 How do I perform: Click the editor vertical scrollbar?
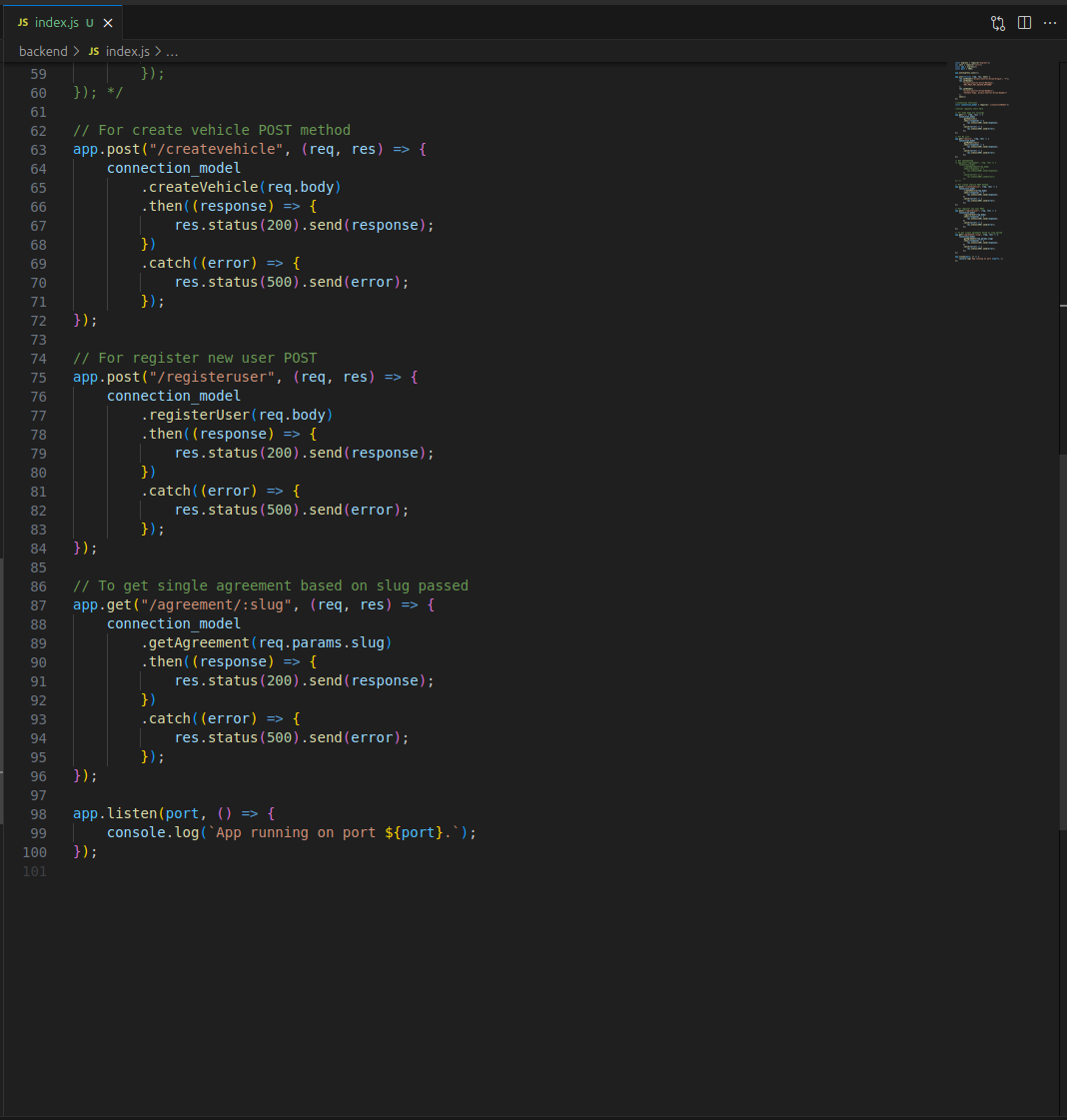point(1062,639)
